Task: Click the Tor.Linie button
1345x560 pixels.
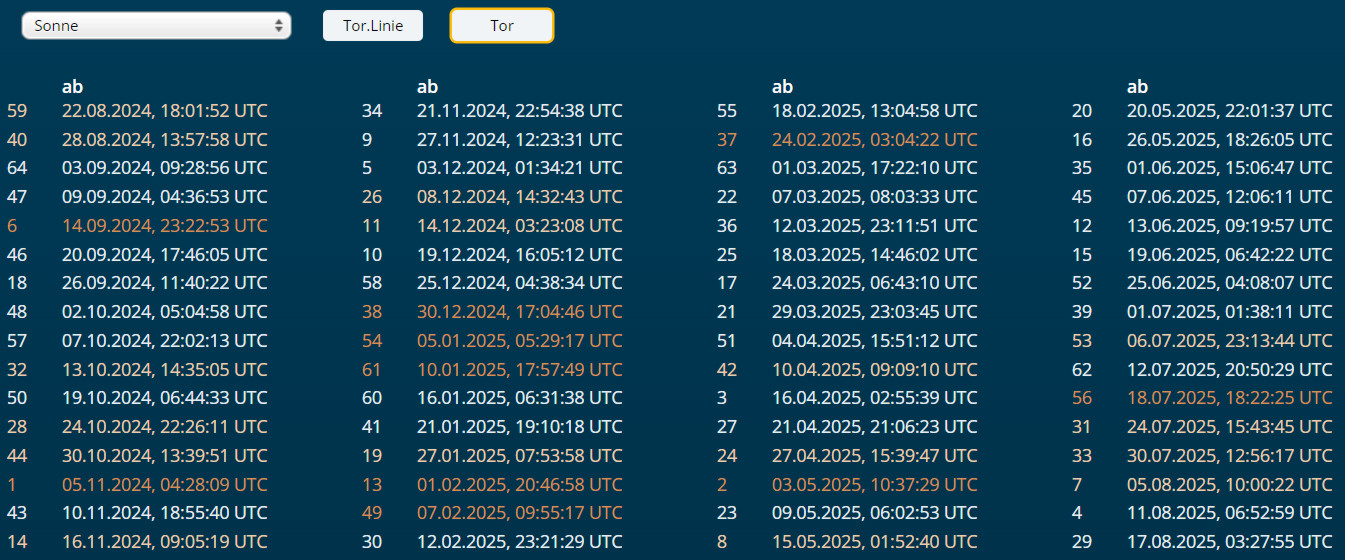Action: point(373,26)
